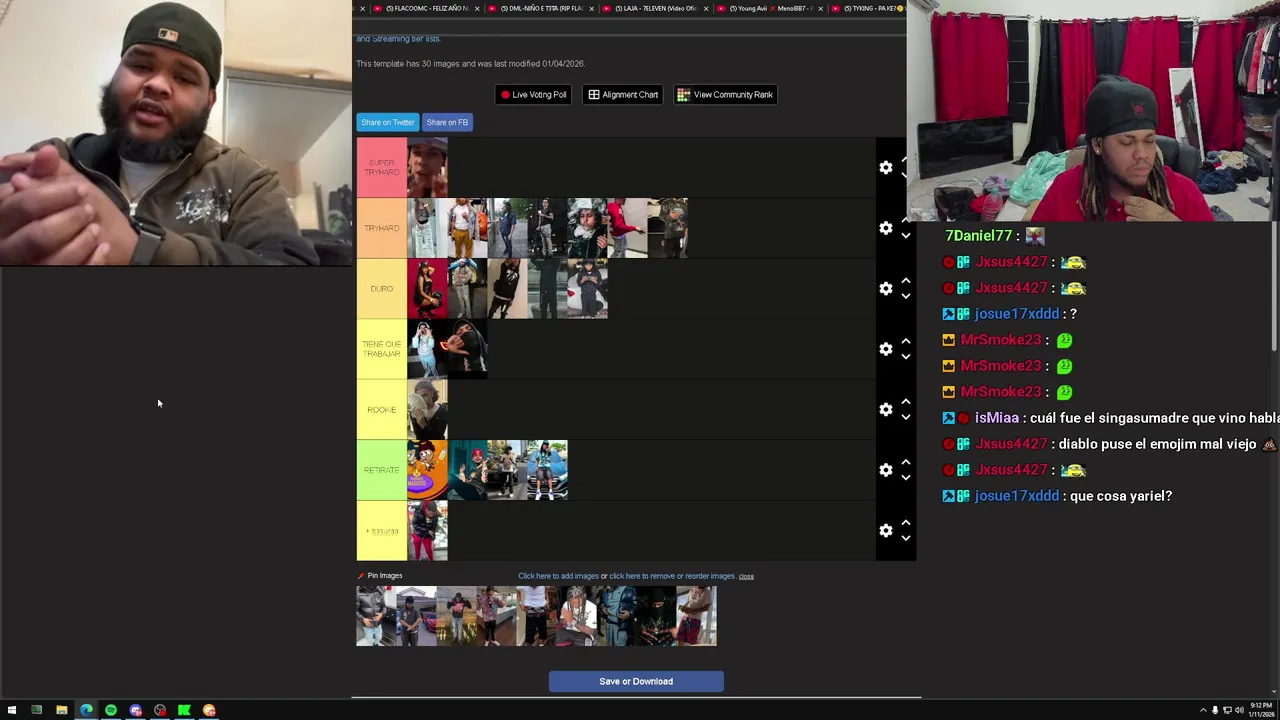Select the red shorts image in unranked pool
The image size is (1280, 720).
[697, 616]
